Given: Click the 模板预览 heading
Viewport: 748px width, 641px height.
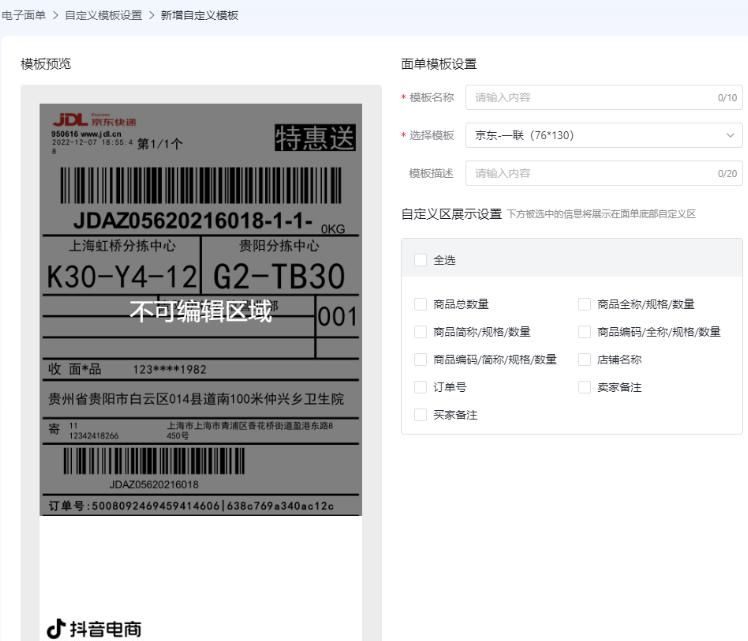Looking at the screenshot, I should (x=46, y=64).
